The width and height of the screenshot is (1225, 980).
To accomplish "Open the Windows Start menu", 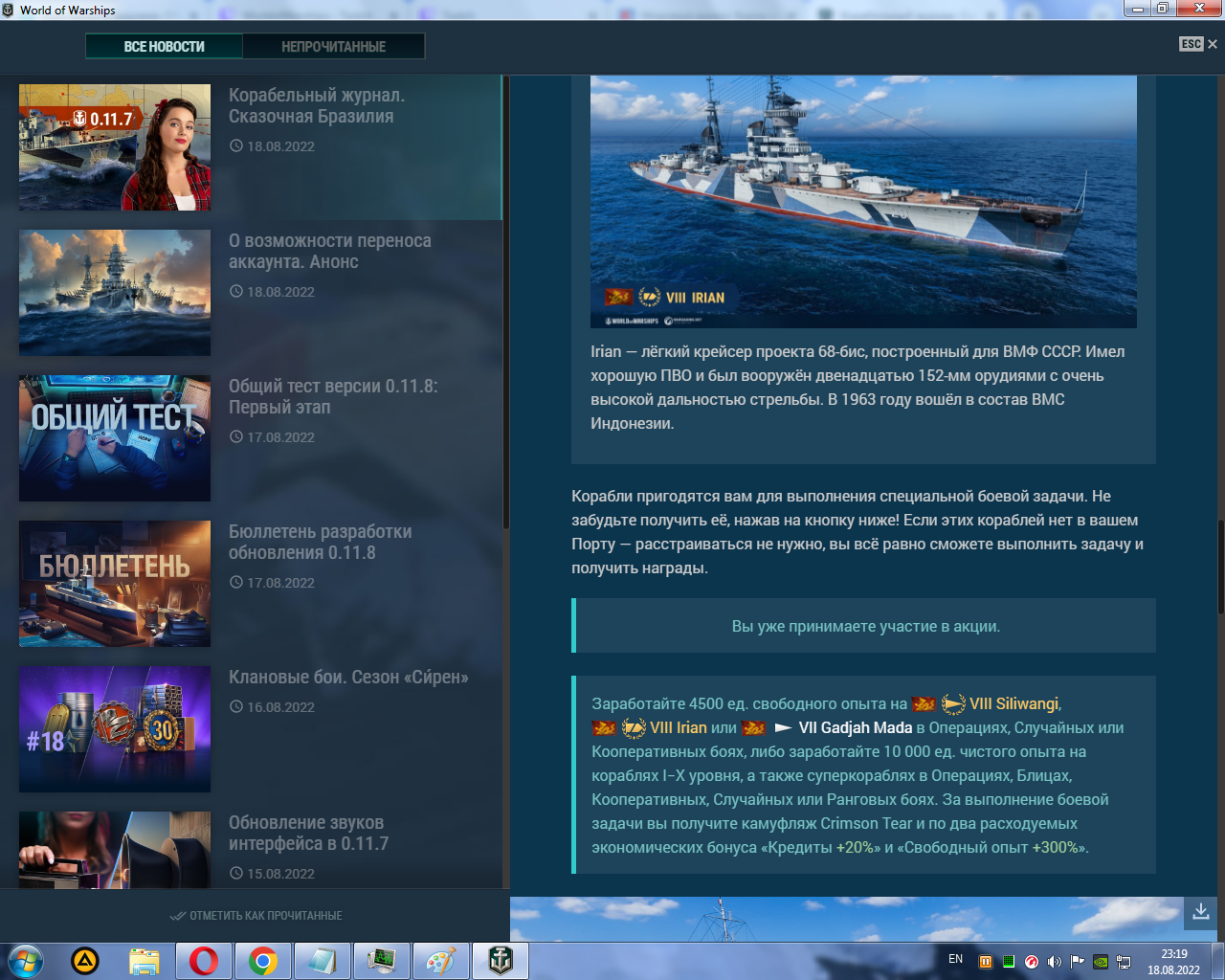I will coord(26,960).
